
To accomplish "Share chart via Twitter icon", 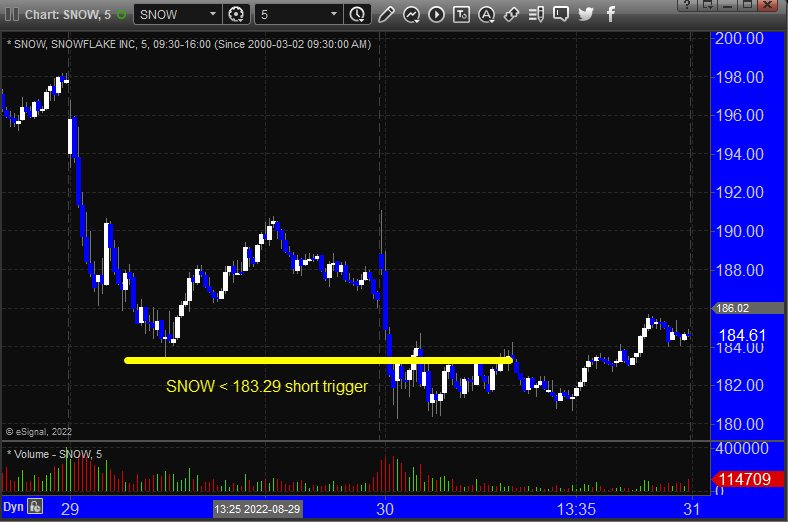I will pyautogui.click(x=586, y=14).
